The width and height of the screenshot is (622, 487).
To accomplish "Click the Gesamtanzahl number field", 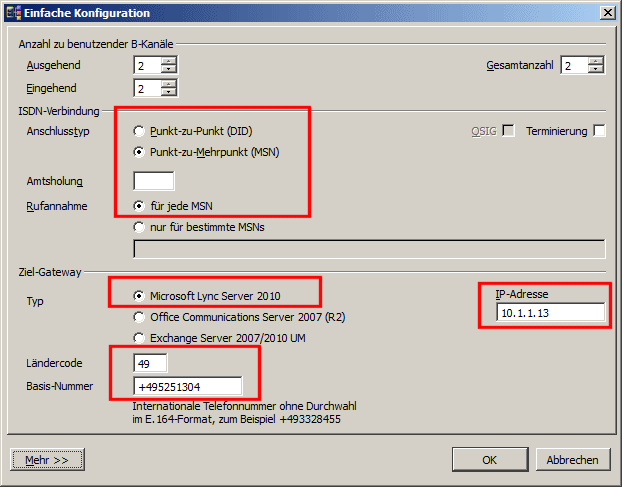I will tap(574, 65).
